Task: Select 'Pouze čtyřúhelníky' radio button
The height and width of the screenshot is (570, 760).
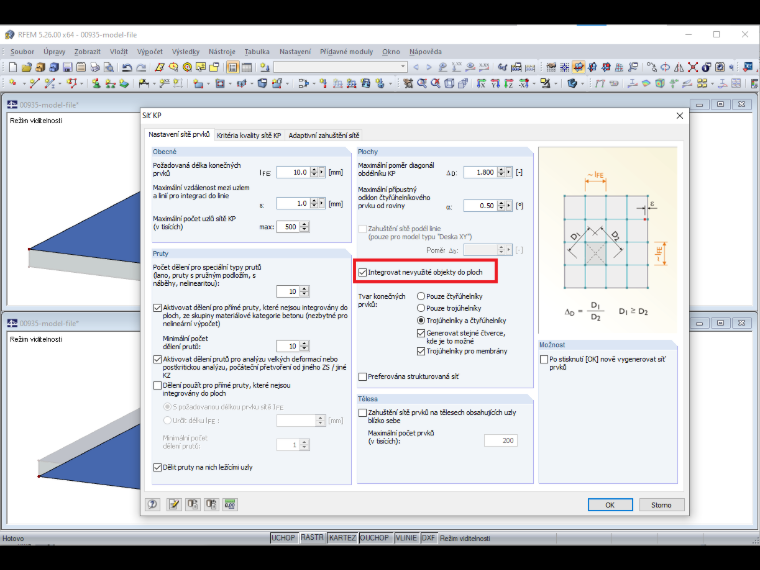Action: 421,296
